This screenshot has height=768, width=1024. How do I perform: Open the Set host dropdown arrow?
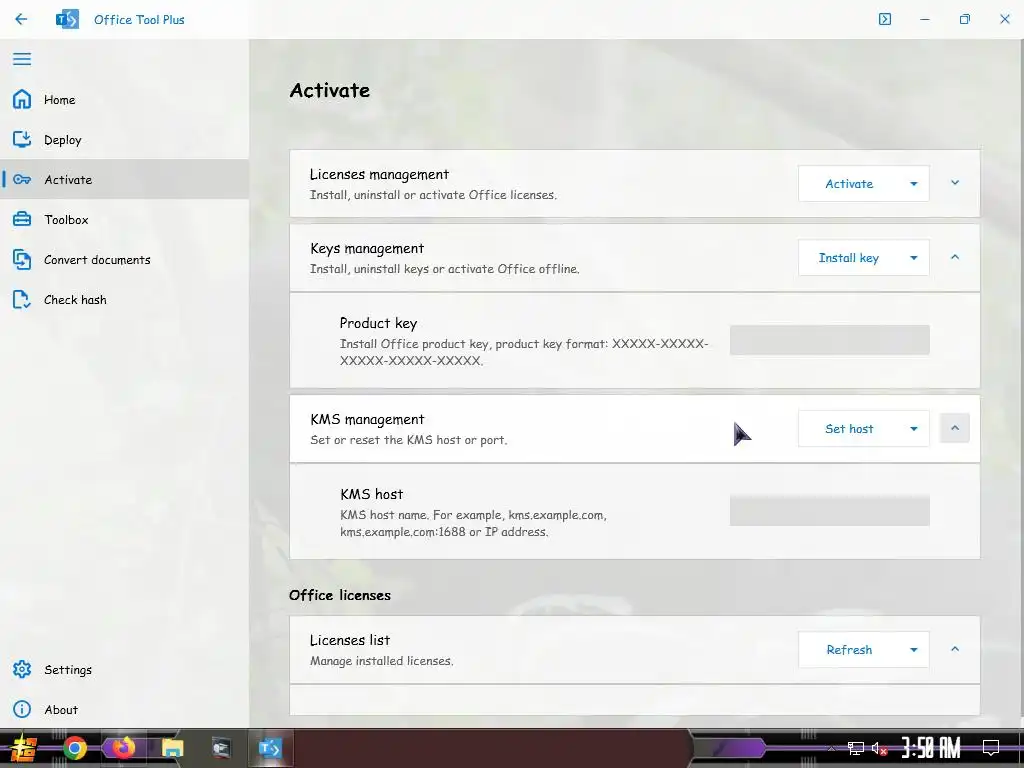click(x=914, y=429)
